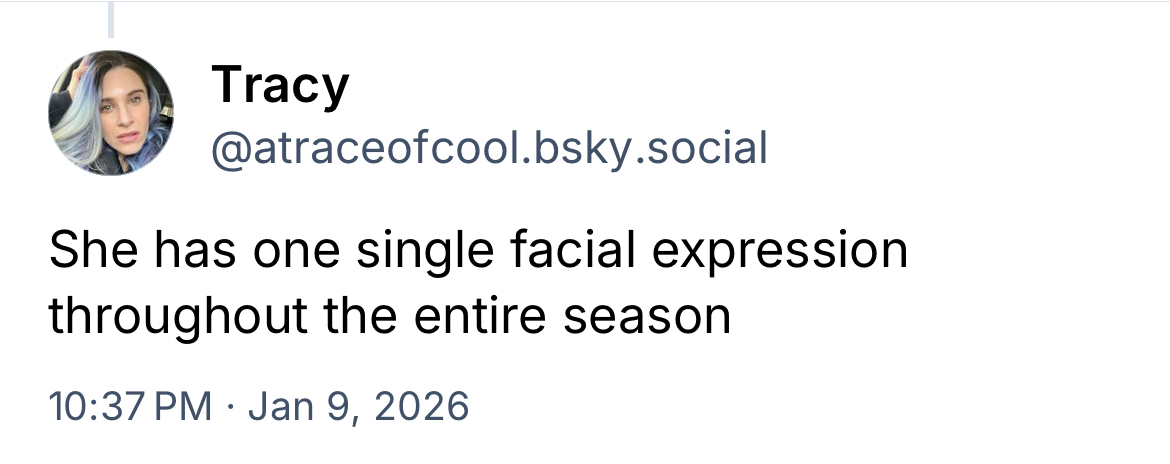Open the @atraceofcool.bsky.social handle link
The image size is (1170, 464).
pyautogui.click(x=488, y=148)
